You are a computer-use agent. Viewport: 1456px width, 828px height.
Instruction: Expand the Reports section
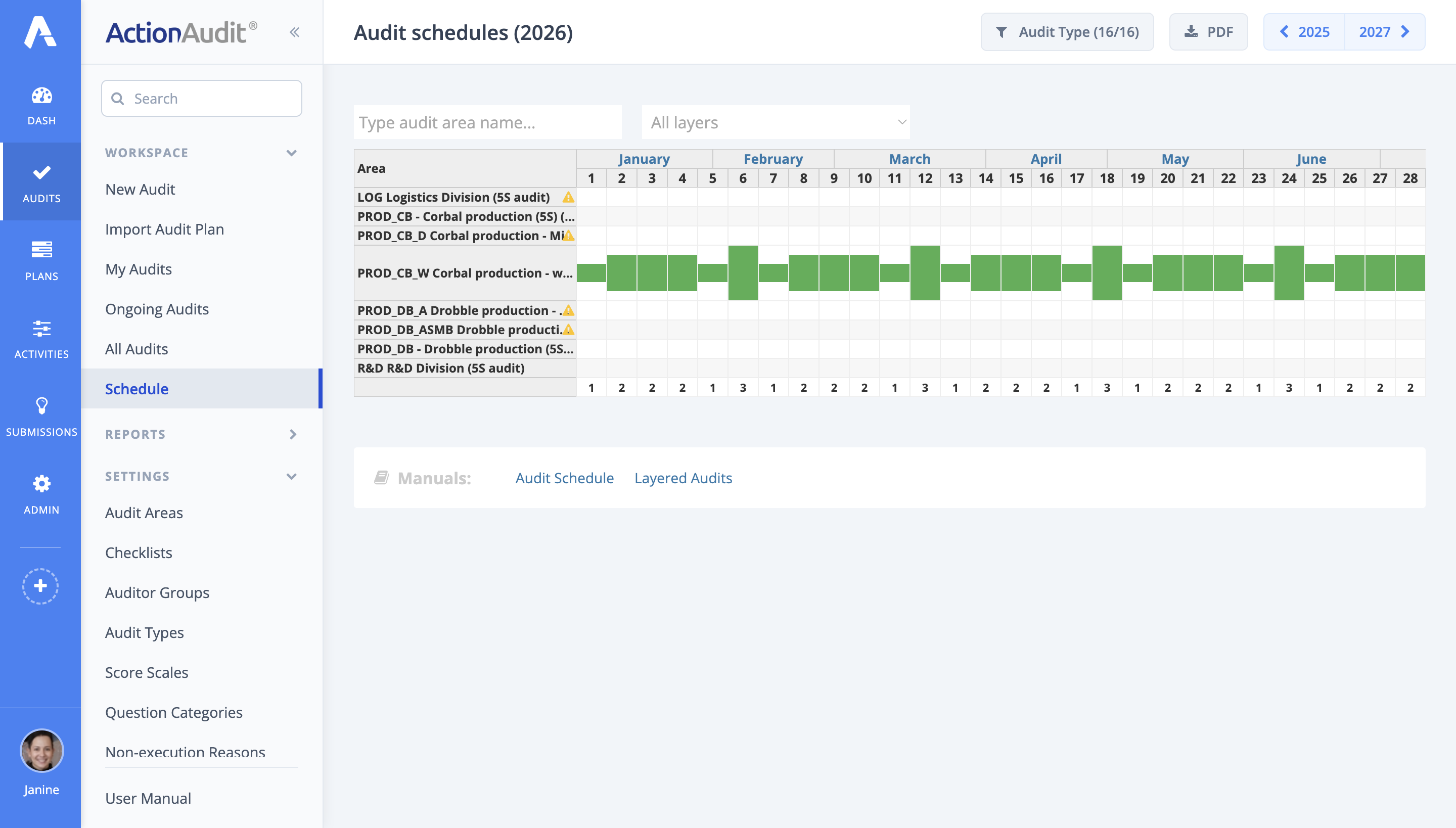coord(293,435)
